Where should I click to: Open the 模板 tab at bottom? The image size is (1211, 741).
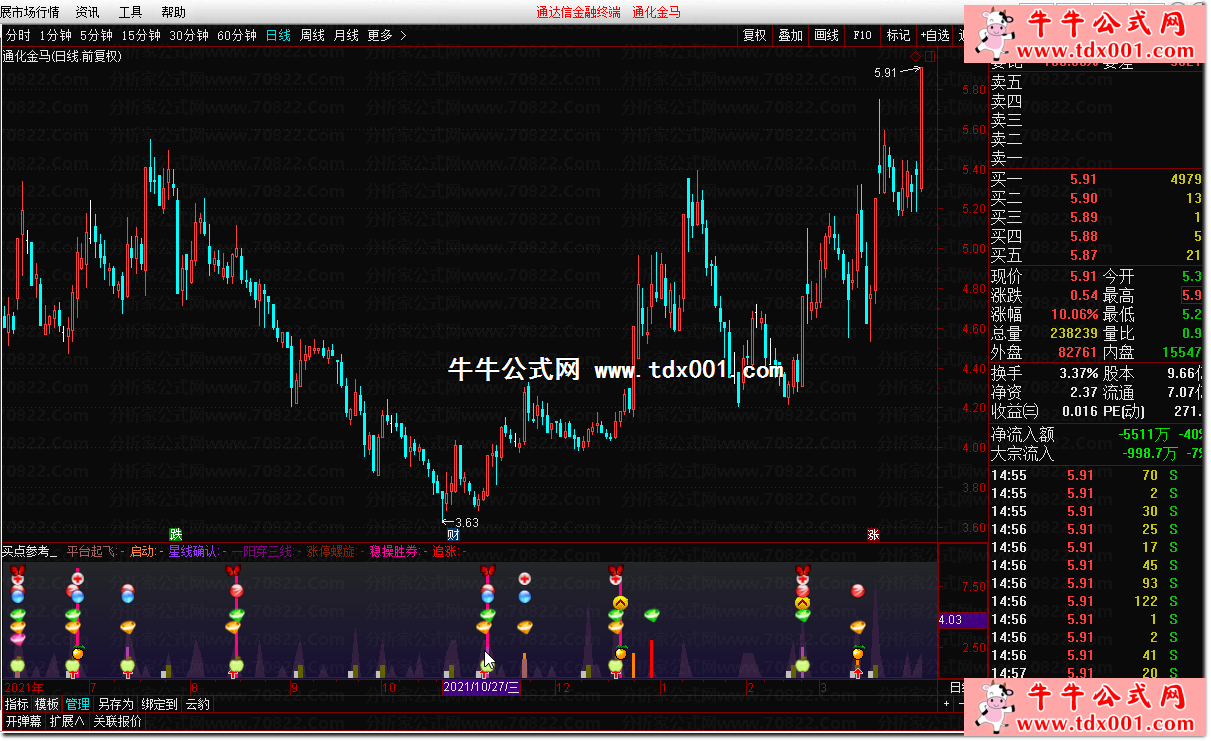click(x=46, y=704)
